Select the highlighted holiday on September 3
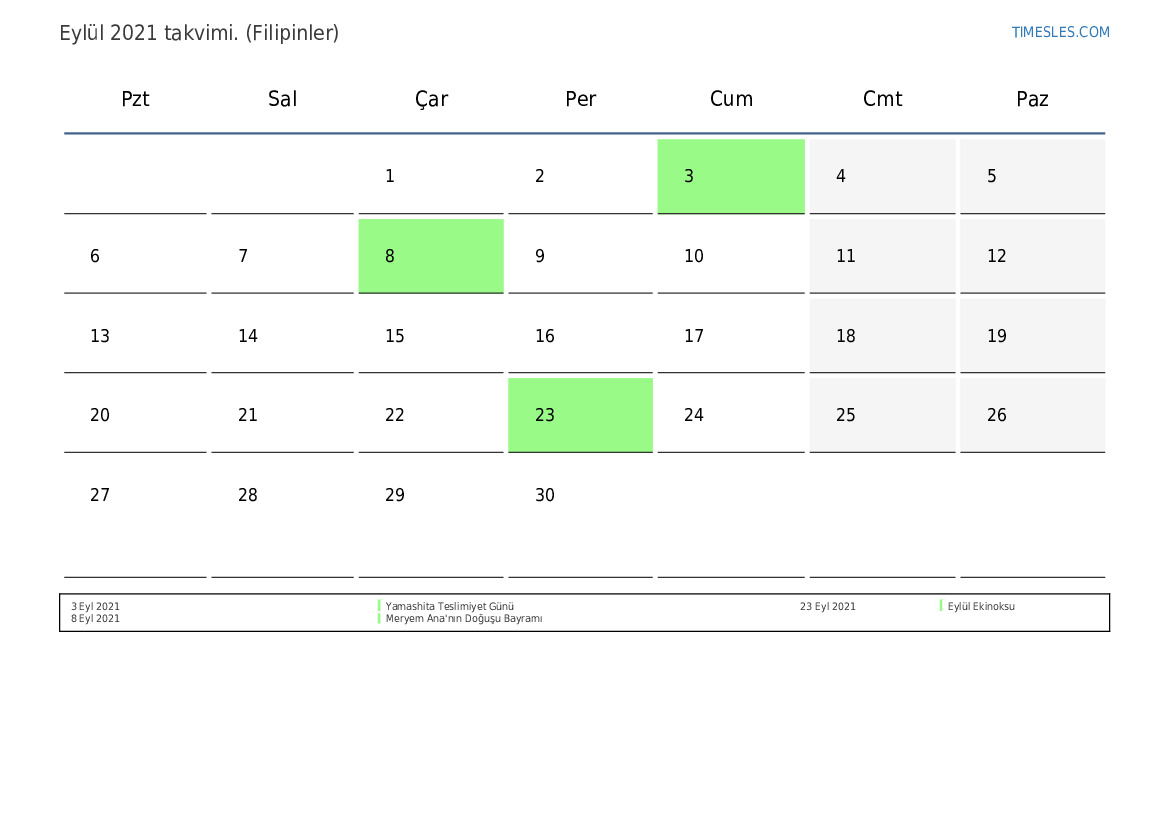1169x827 pixels. 731,176
